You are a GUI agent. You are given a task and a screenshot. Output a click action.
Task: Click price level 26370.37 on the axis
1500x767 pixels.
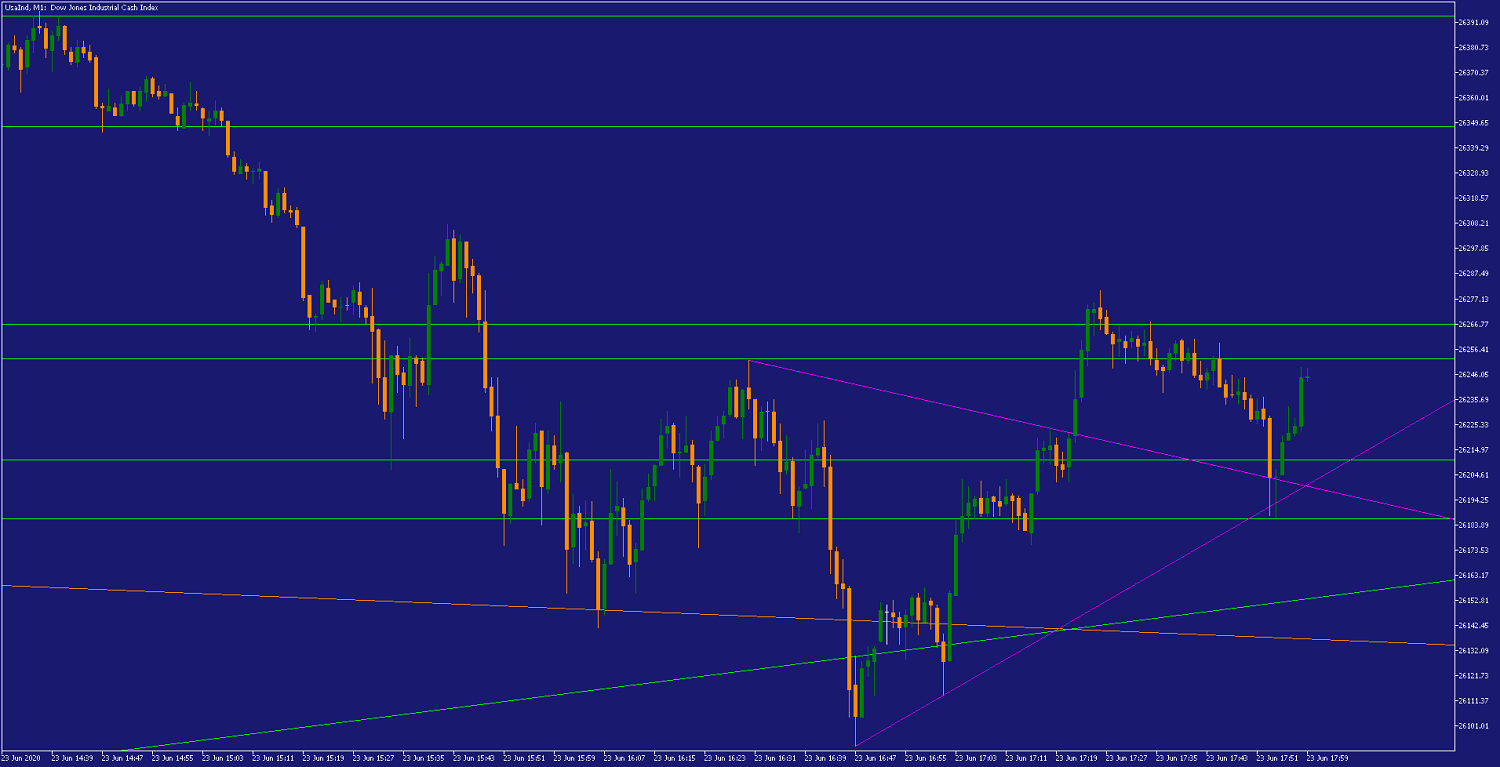(1473, 72)
